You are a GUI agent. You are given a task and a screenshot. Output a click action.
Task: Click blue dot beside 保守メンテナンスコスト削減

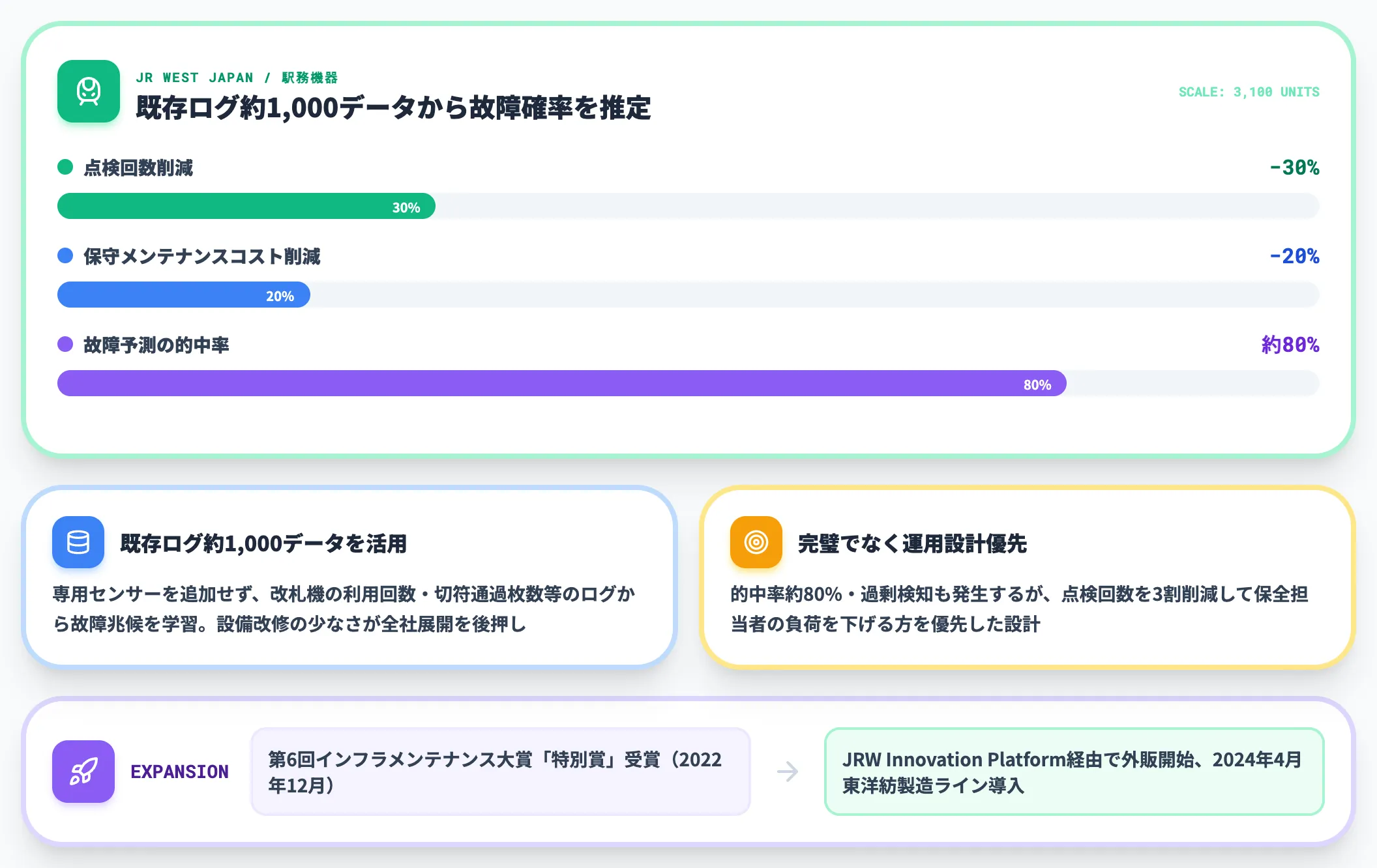pyautogui.click(x=65, y=255)
